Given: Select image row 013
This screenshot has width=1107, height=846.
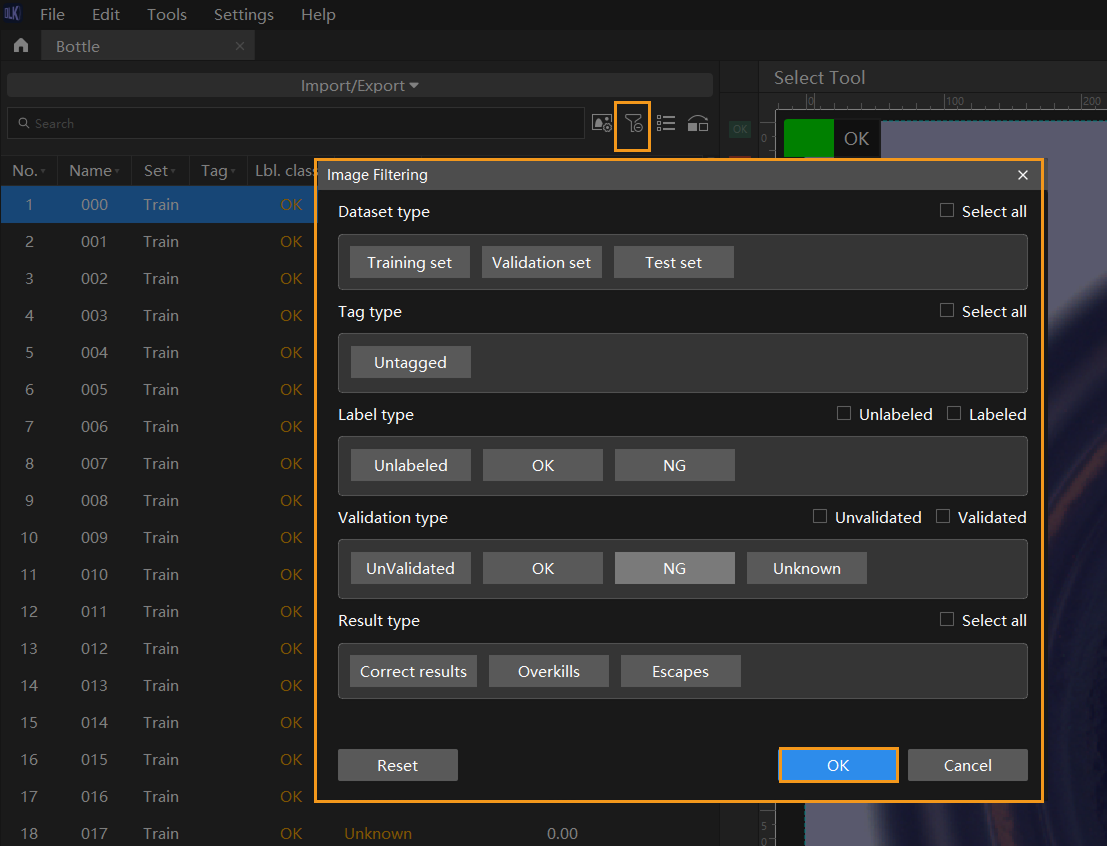Looking at the screenshot, I should 158,686.
